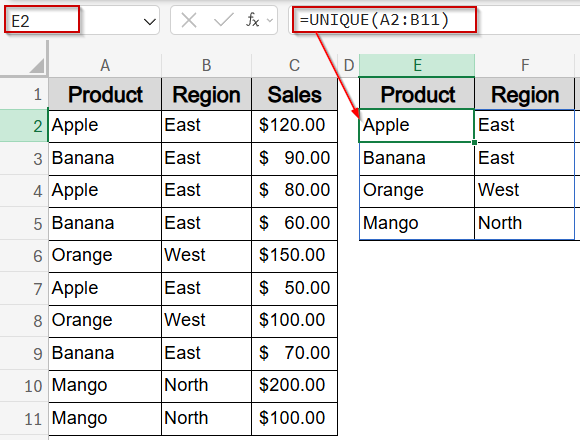Select cell E4 containing Orange

pyautogui.click(x=417, y=191)
